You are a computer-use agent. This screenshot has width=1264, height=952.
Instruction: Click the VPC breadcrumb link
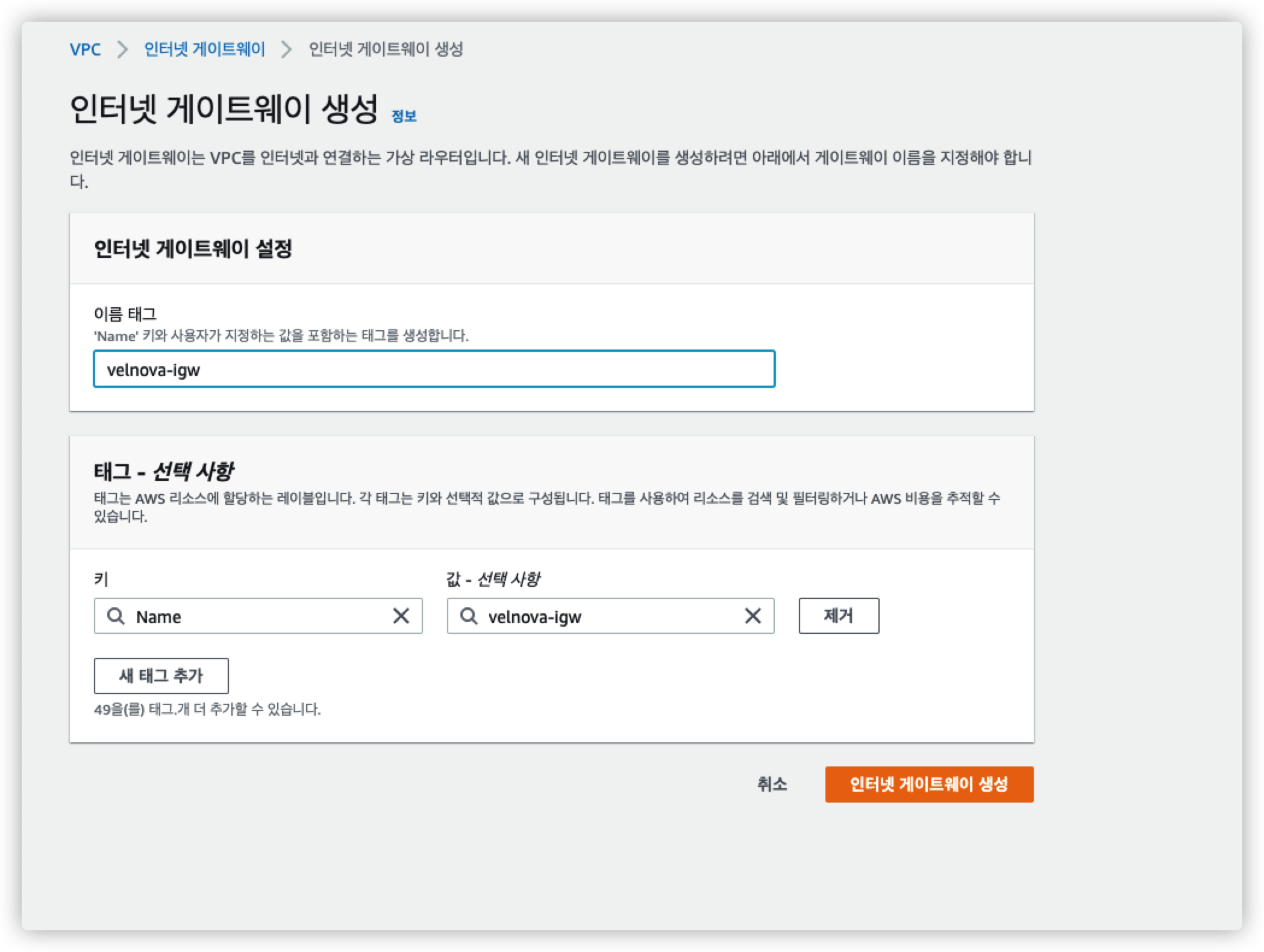pyautogui.click(x=85, y=49)
